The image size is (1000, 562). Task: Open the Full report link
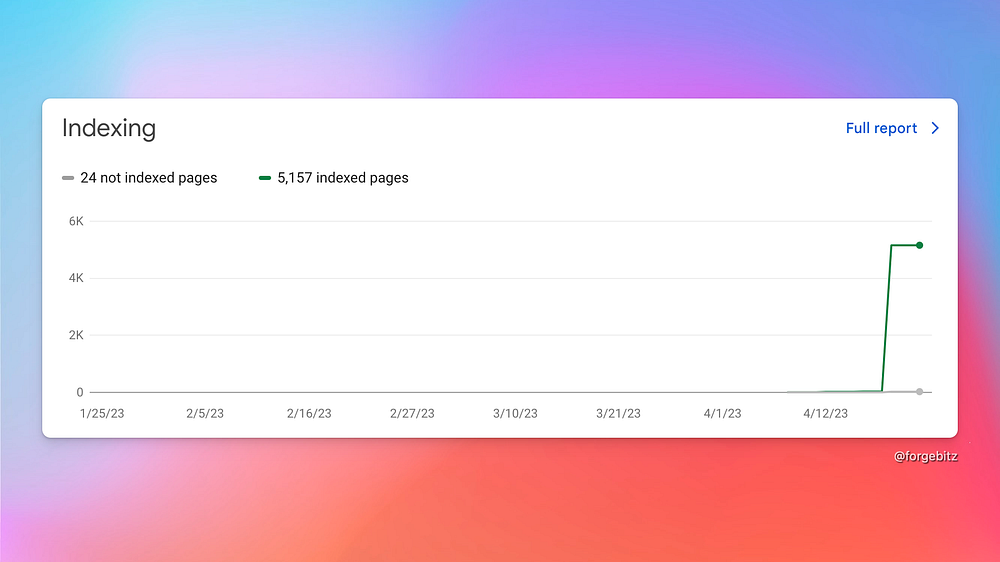(x=881, y=128)
